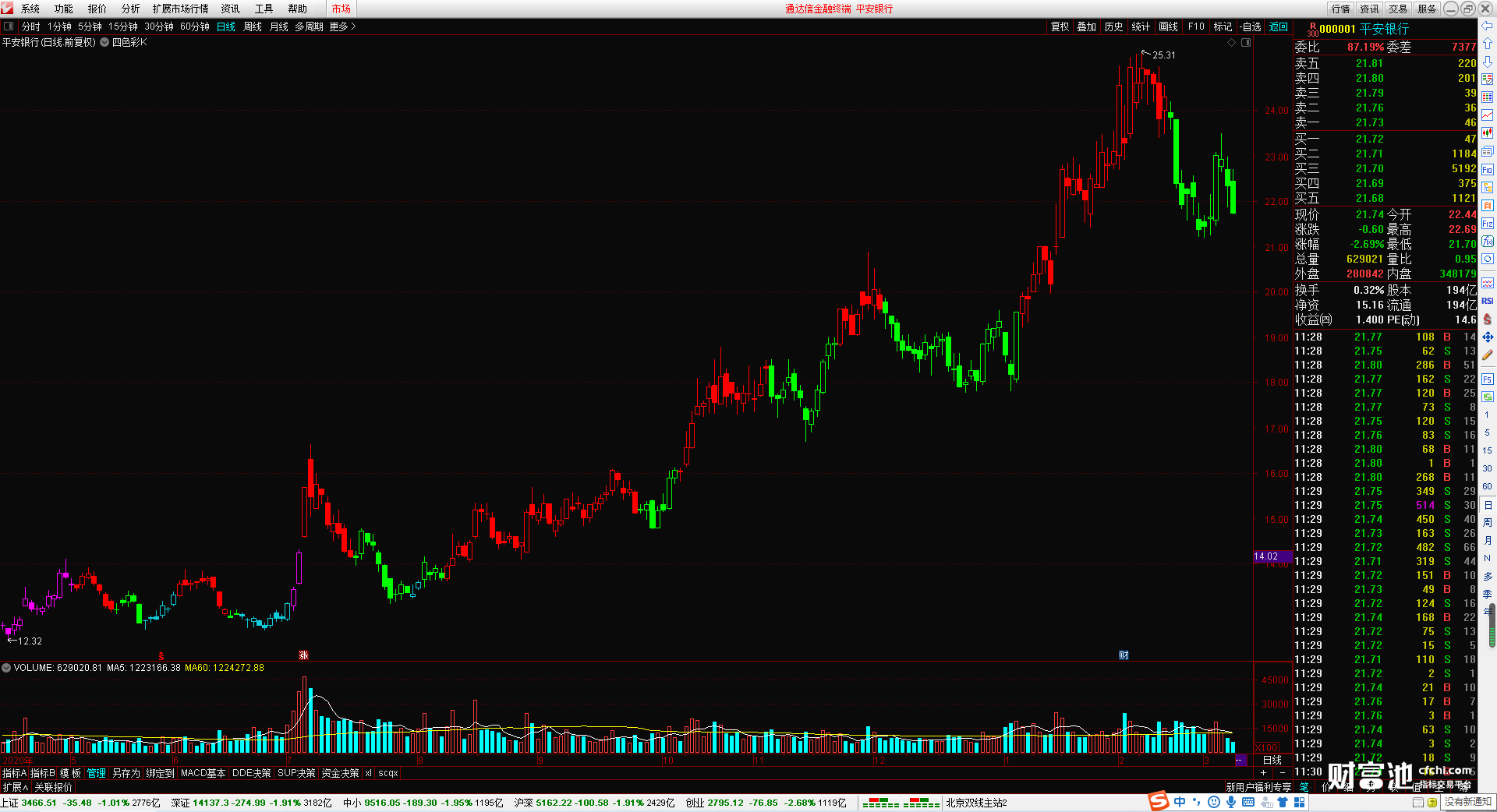
Task: Toggle the chart corner diamond marker
Action: 1232,42
